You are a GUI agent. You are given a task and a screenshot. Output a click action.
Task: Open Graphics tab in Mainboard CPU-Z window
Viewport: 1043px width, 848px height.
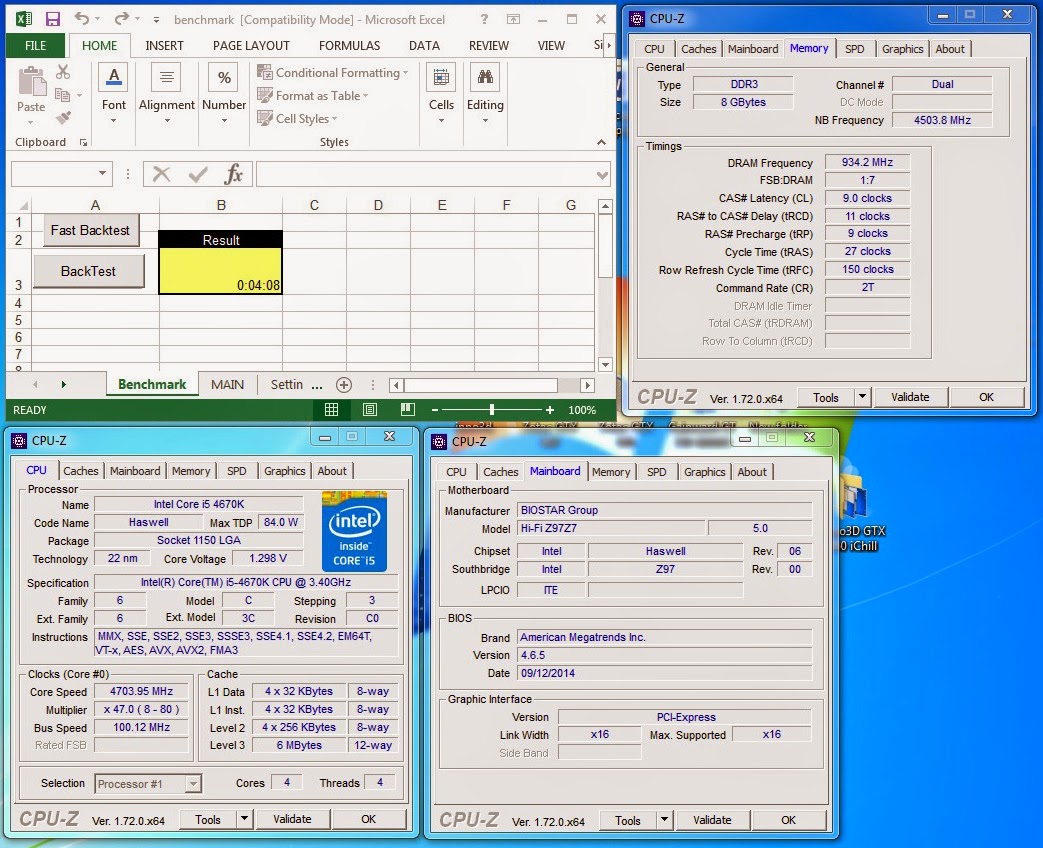click(704, 472)
